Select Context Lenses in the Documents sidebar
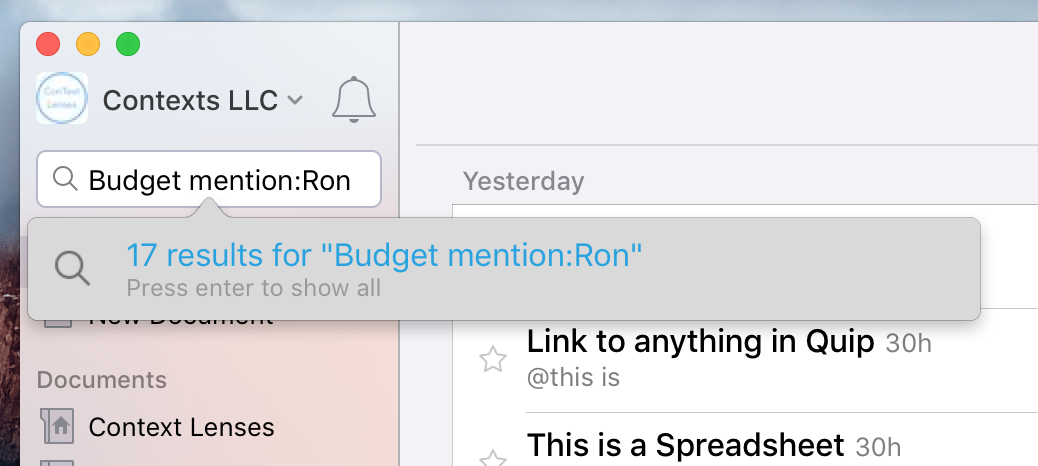 [x=181, y=427]
